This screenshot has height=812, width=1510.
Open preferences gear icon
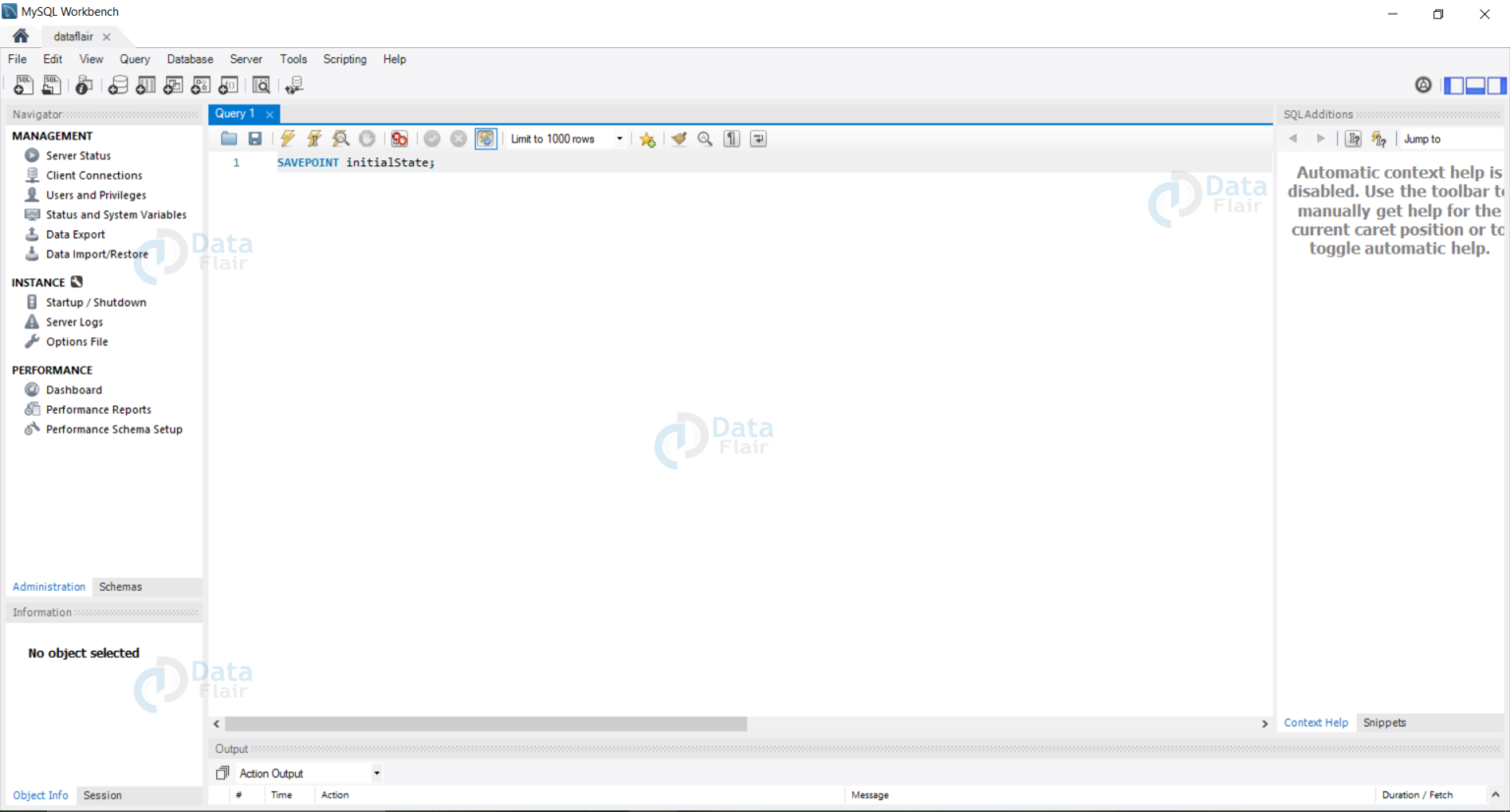pyautogui.click(x=1423, y=86)
